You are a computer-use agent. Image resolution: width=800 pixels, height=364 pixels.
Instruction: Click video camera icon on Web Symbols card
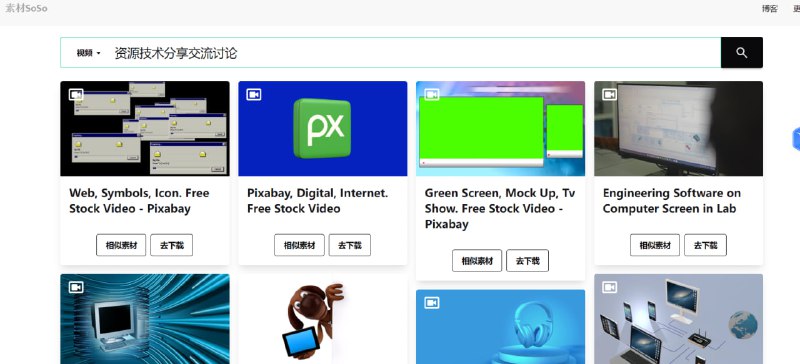click(76, 94)
